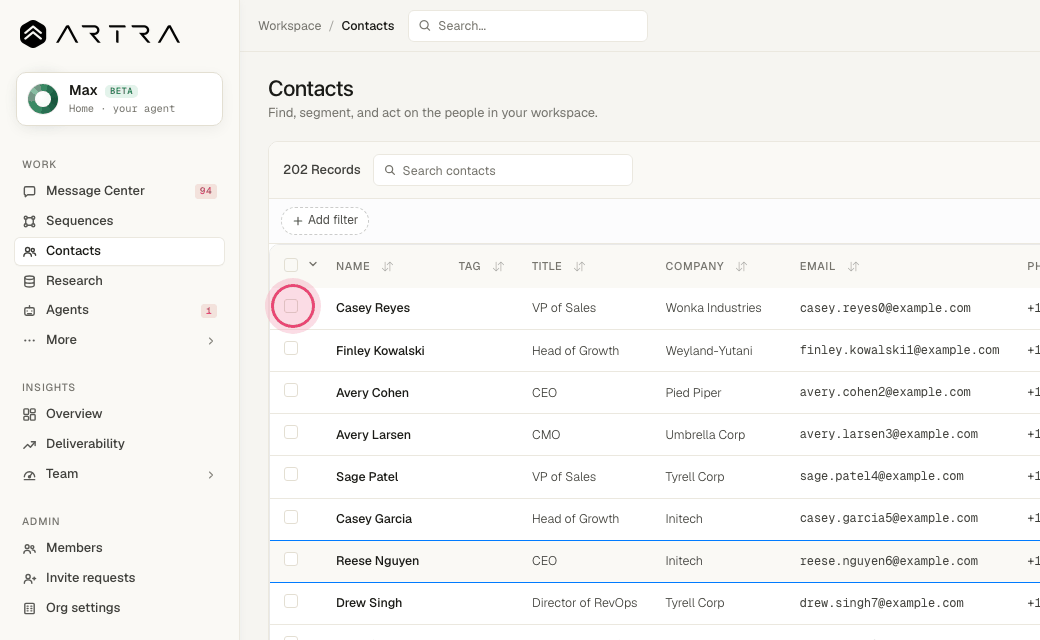Sort by Email column arrows
The width and height of the screenshot is (1040, 640).
coord(853,266)
